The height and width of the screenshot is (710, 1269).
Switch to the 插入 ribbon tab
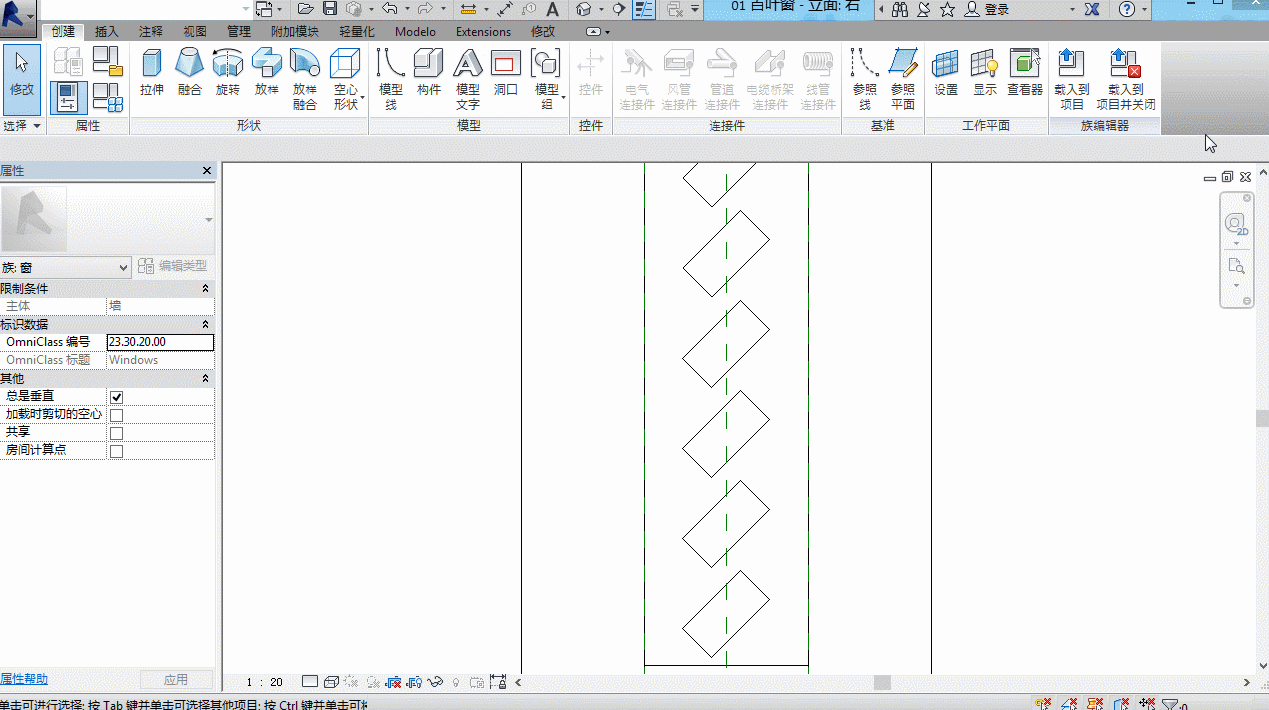point(106,32)
